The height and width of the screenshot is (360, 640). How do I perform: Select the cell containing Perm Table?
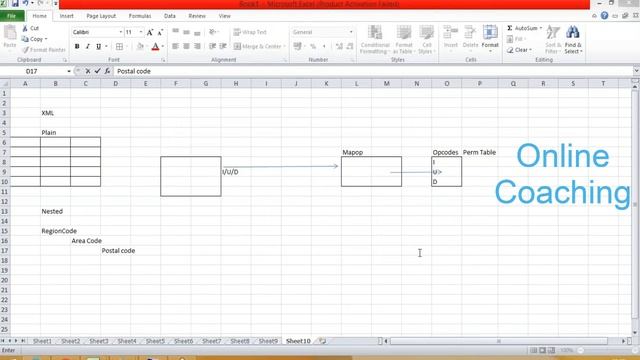click(480, 152)
